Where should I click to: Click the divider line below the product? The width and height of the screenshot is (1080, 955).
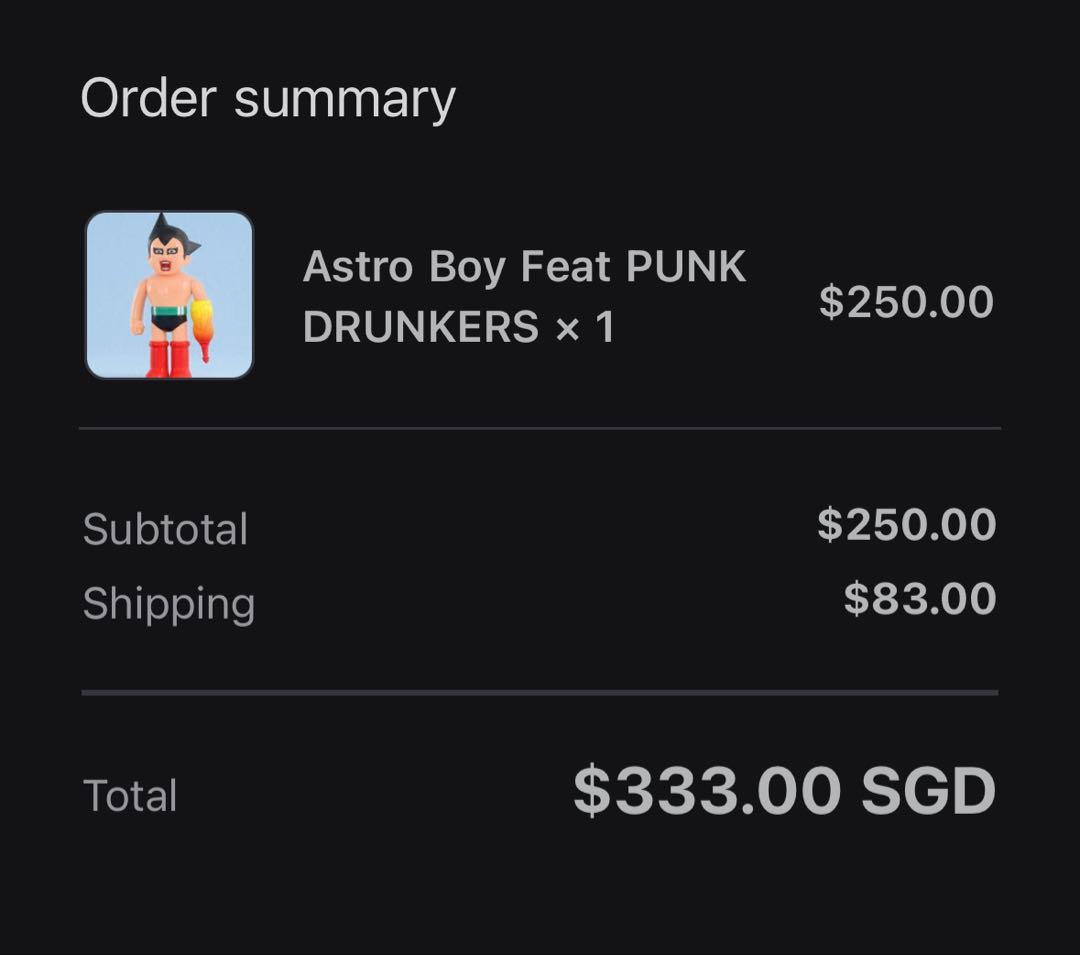(x=540, y=428)
